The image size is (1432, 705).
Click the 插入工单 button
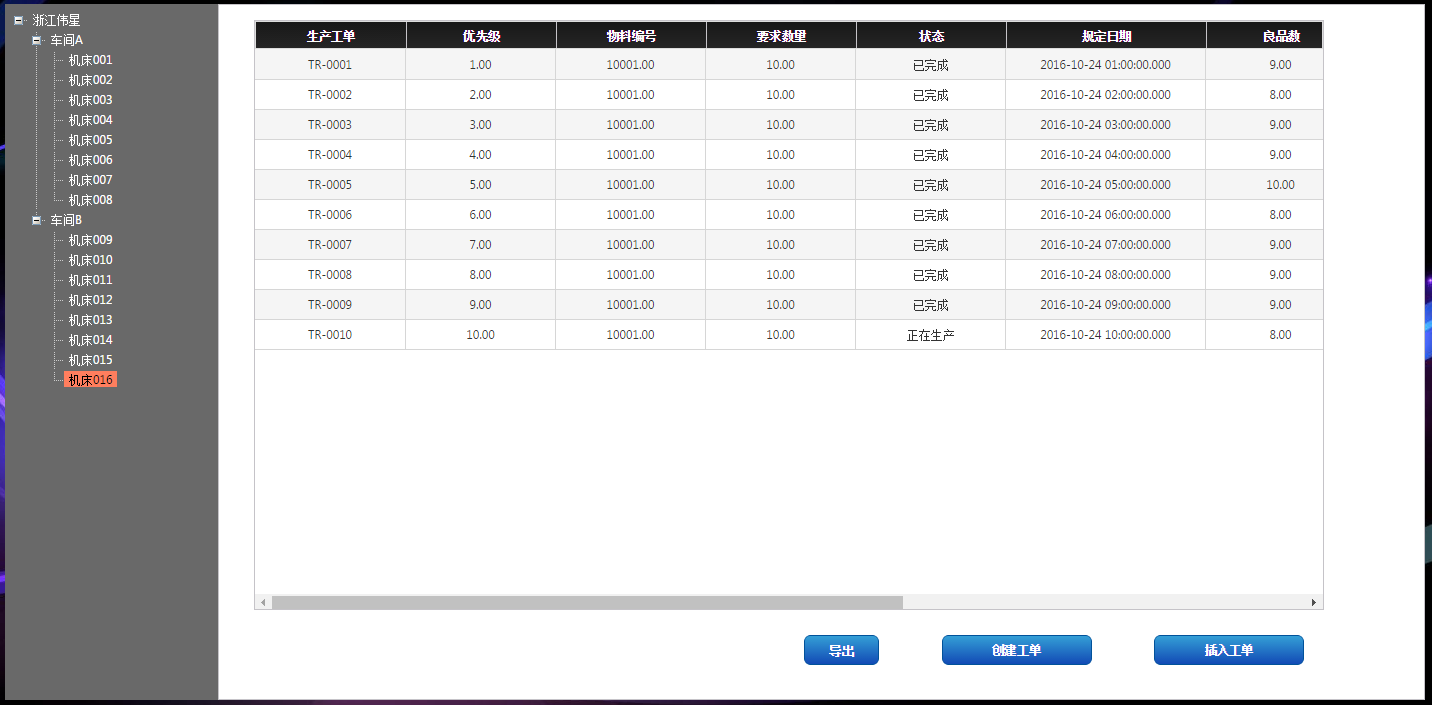(1229, 650)
